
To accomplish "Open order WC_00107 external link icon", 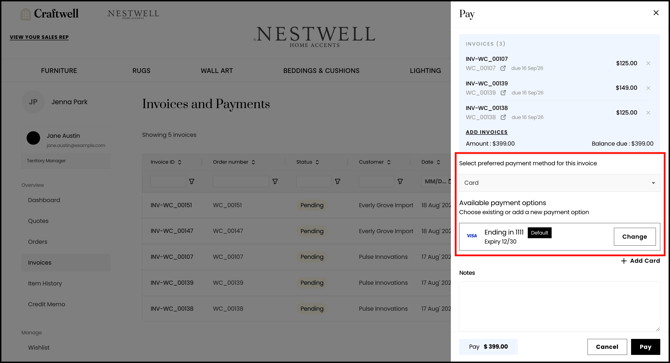I will tap(503, 68).
